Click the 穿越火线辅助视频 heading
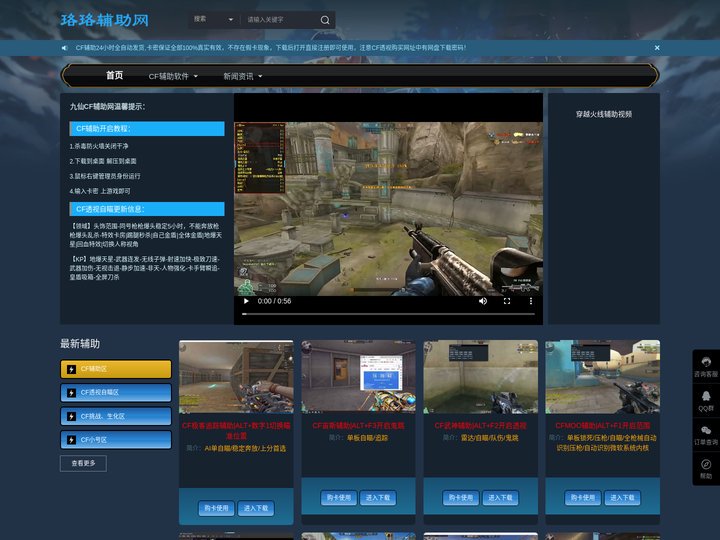The width and height of the screenshot is (720, 540). point(604,114)
